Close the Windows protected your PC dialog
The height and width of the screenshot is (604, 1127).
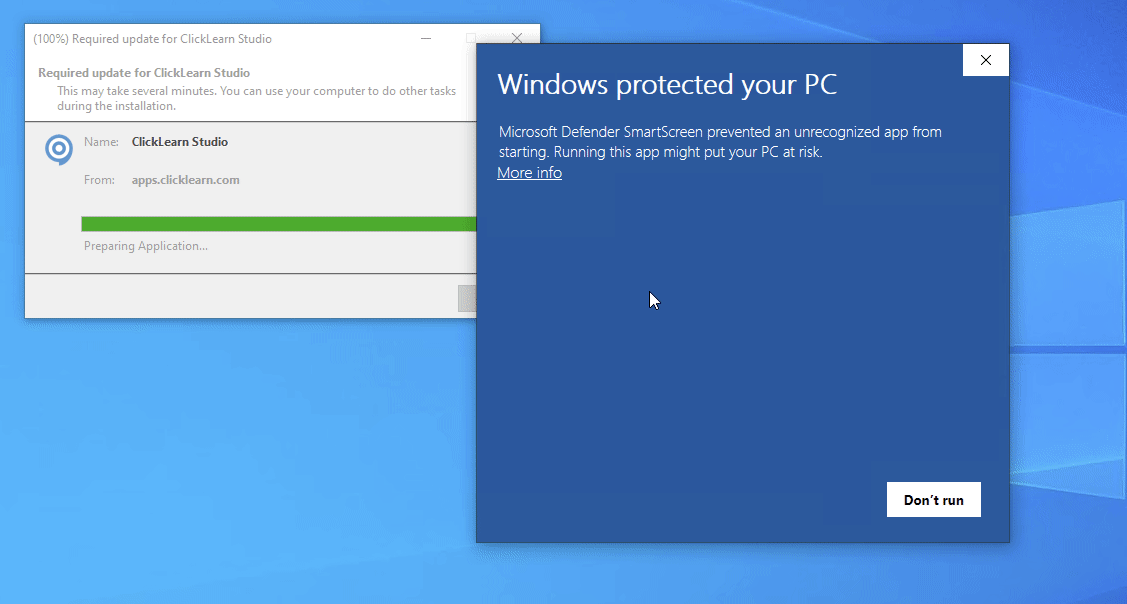click(985, 60)
